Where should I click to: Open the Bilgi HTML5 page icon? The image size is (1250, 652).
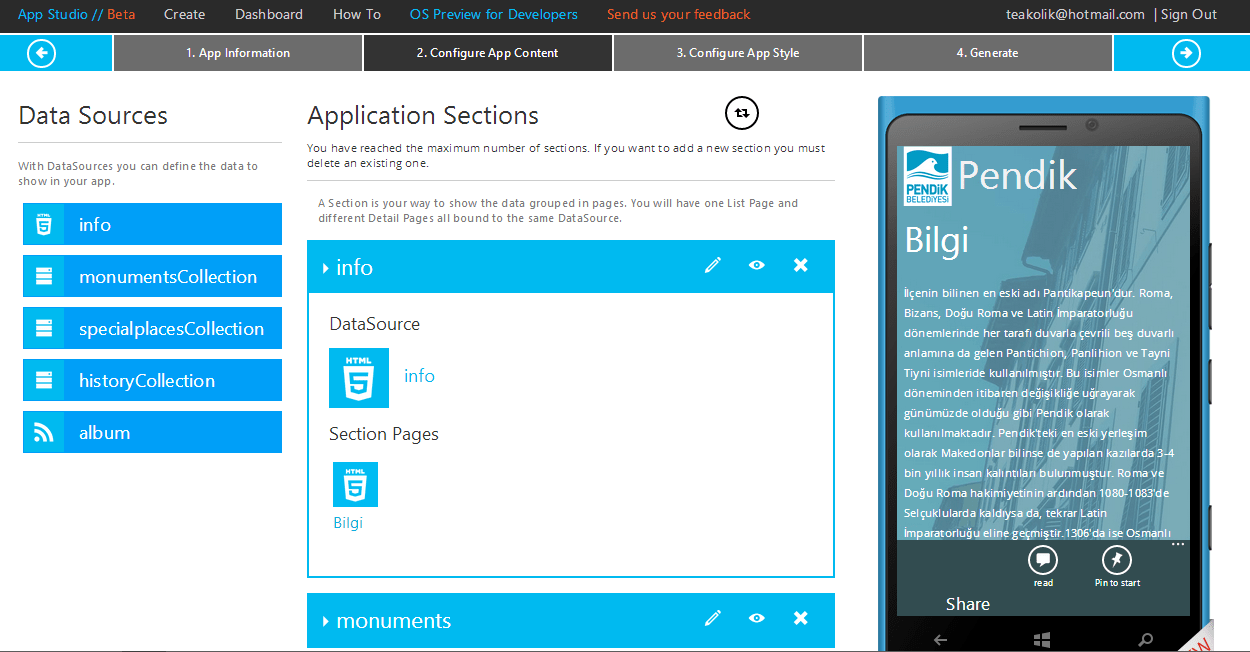point(355,484)
